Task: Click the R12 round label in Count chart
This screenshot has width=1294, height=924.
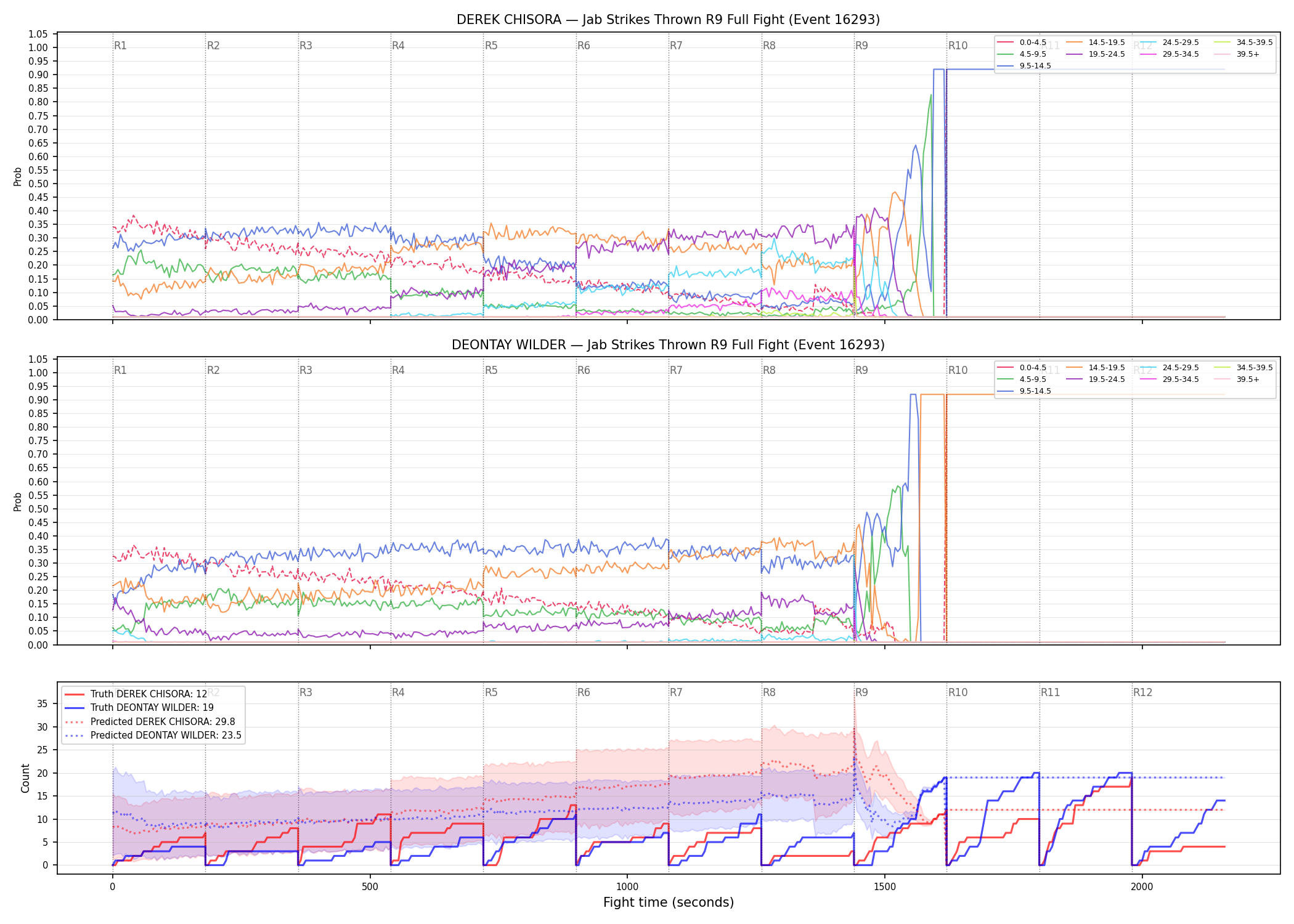Action: tap(1143, 692)
